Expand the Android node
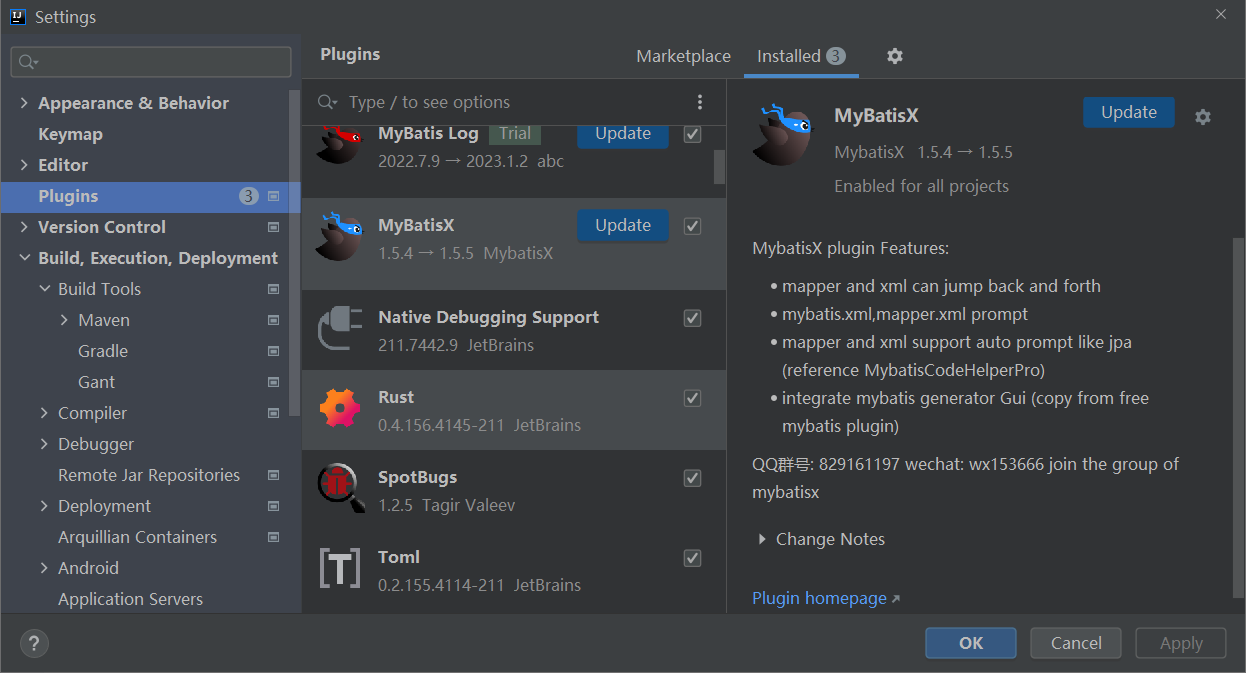Screen dimensions: 1246x673 coord(44,568)
